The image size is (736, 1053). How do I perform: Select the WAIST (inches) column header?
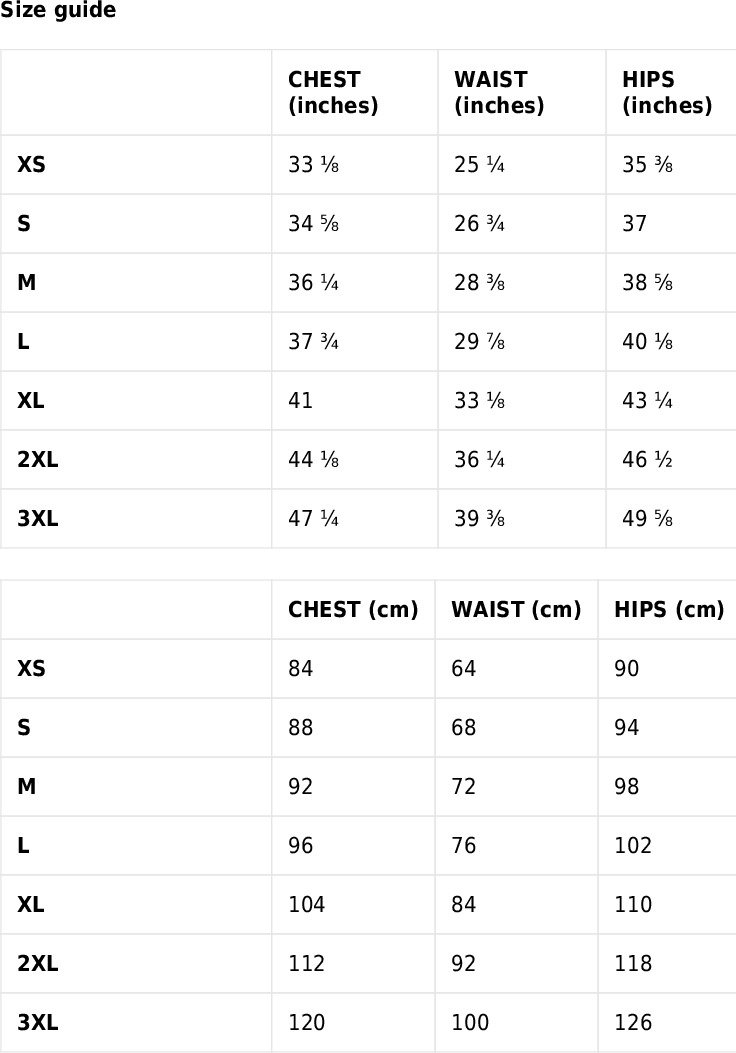point(499,92)
